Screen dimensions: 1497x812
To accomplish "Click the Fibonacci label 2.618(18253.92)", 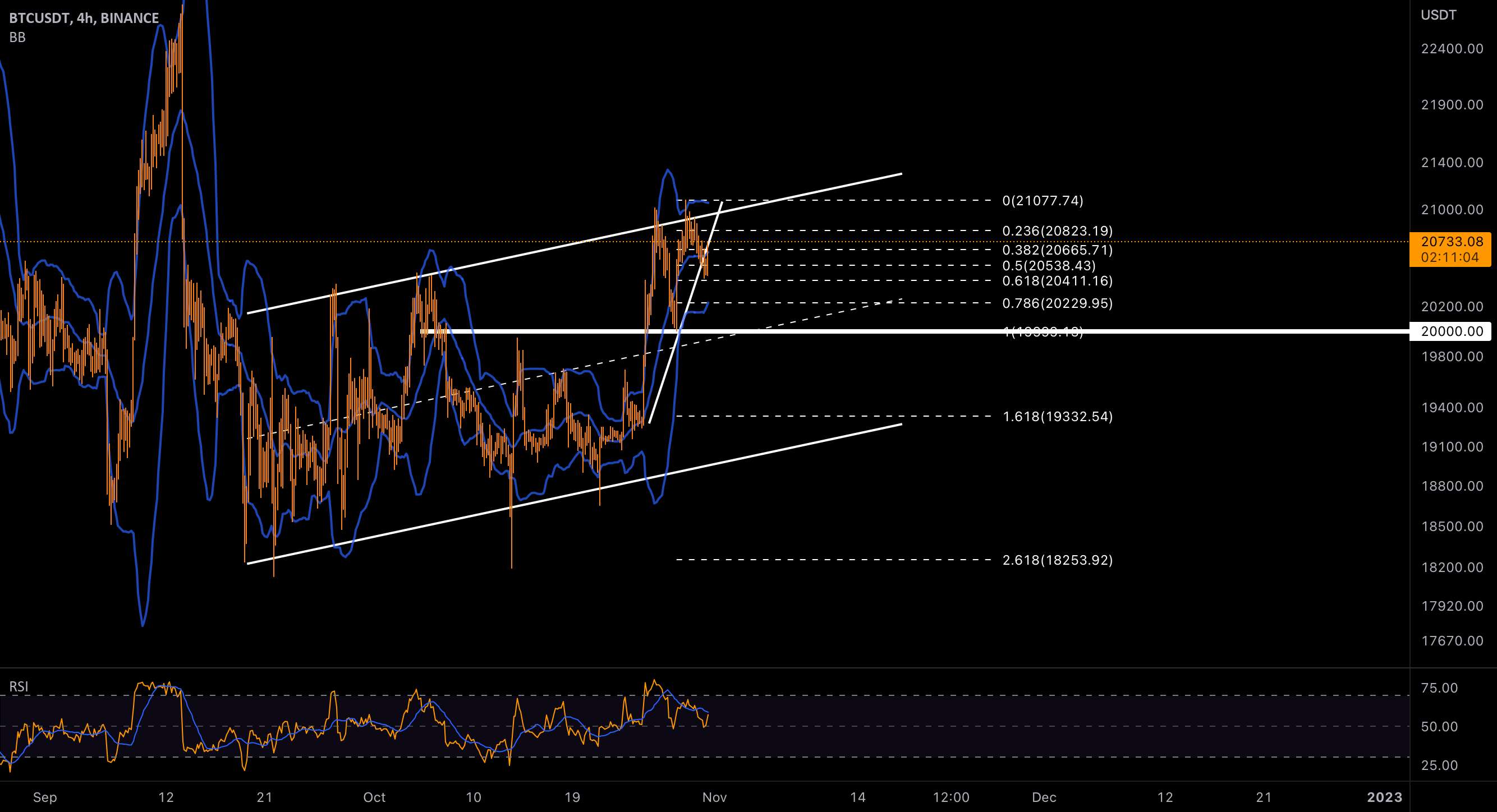I will [1058, 560].
